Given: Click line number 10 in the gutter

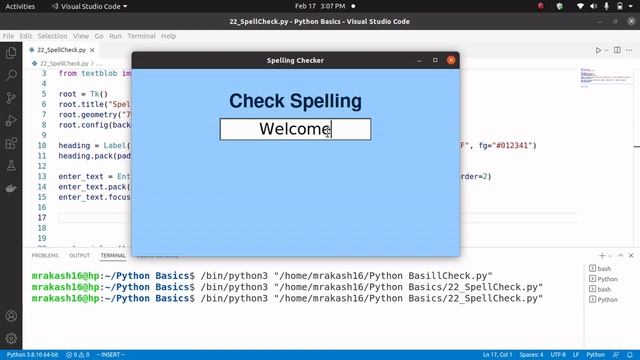Looking at the screenshot, I should (42, 145).
